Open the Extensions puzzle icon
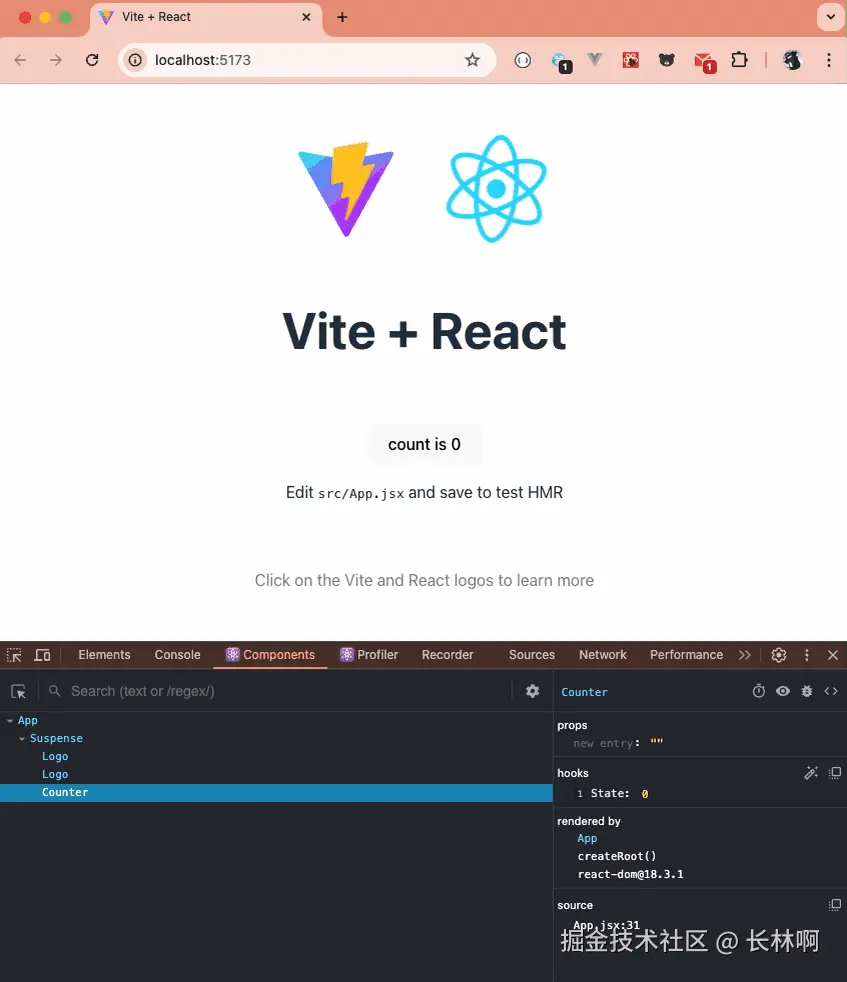 tap(739, 60)
